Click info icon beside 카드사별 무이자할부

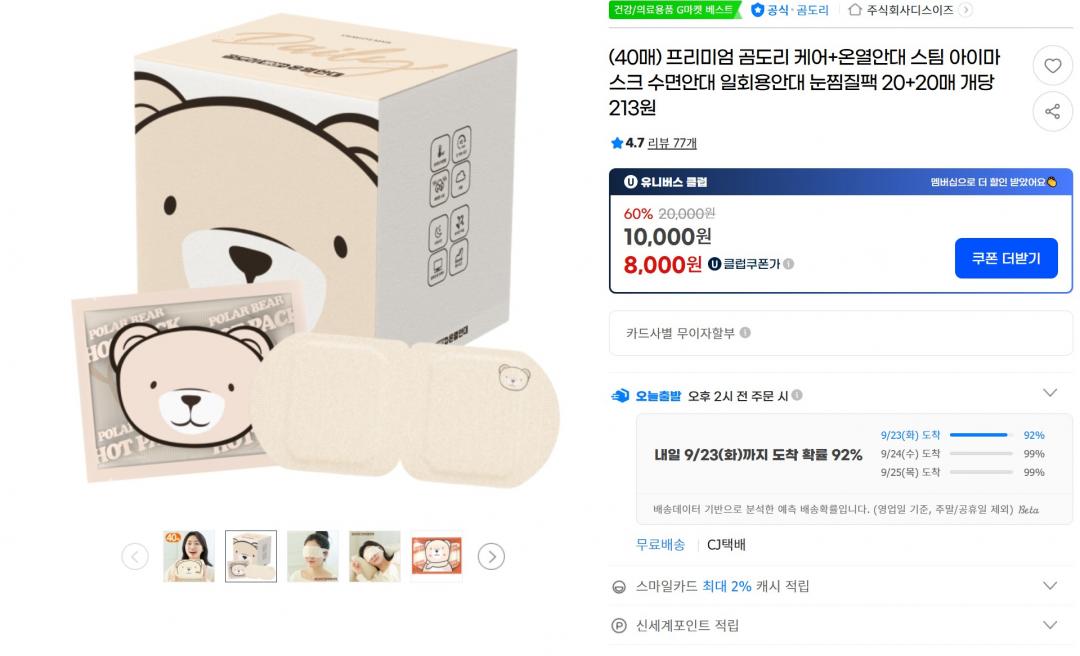[745, 333]
